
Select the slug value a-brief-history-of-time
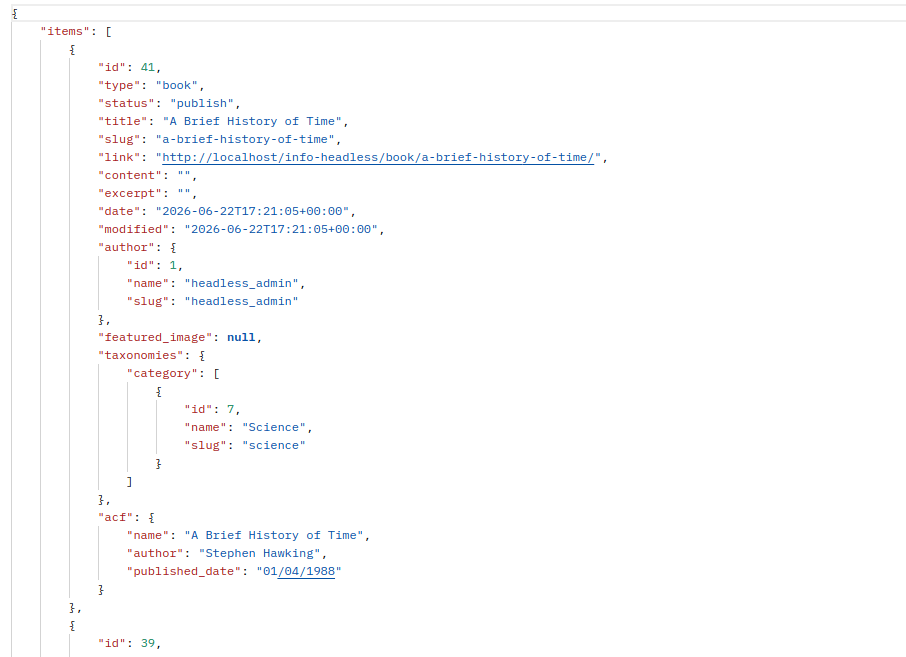pyautogui.click(x=245, y=139)
